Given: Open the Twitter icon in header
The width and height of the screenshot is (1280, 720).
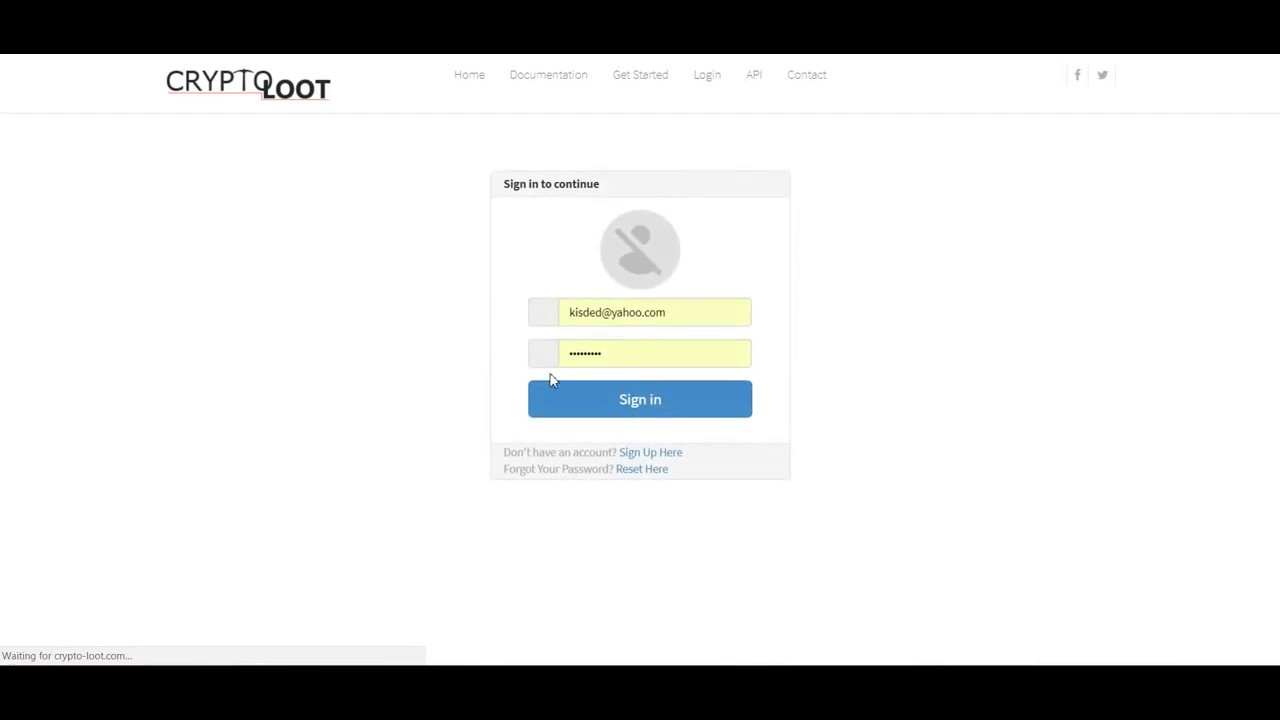Looking at the screenshot, I should point(1102,75).
